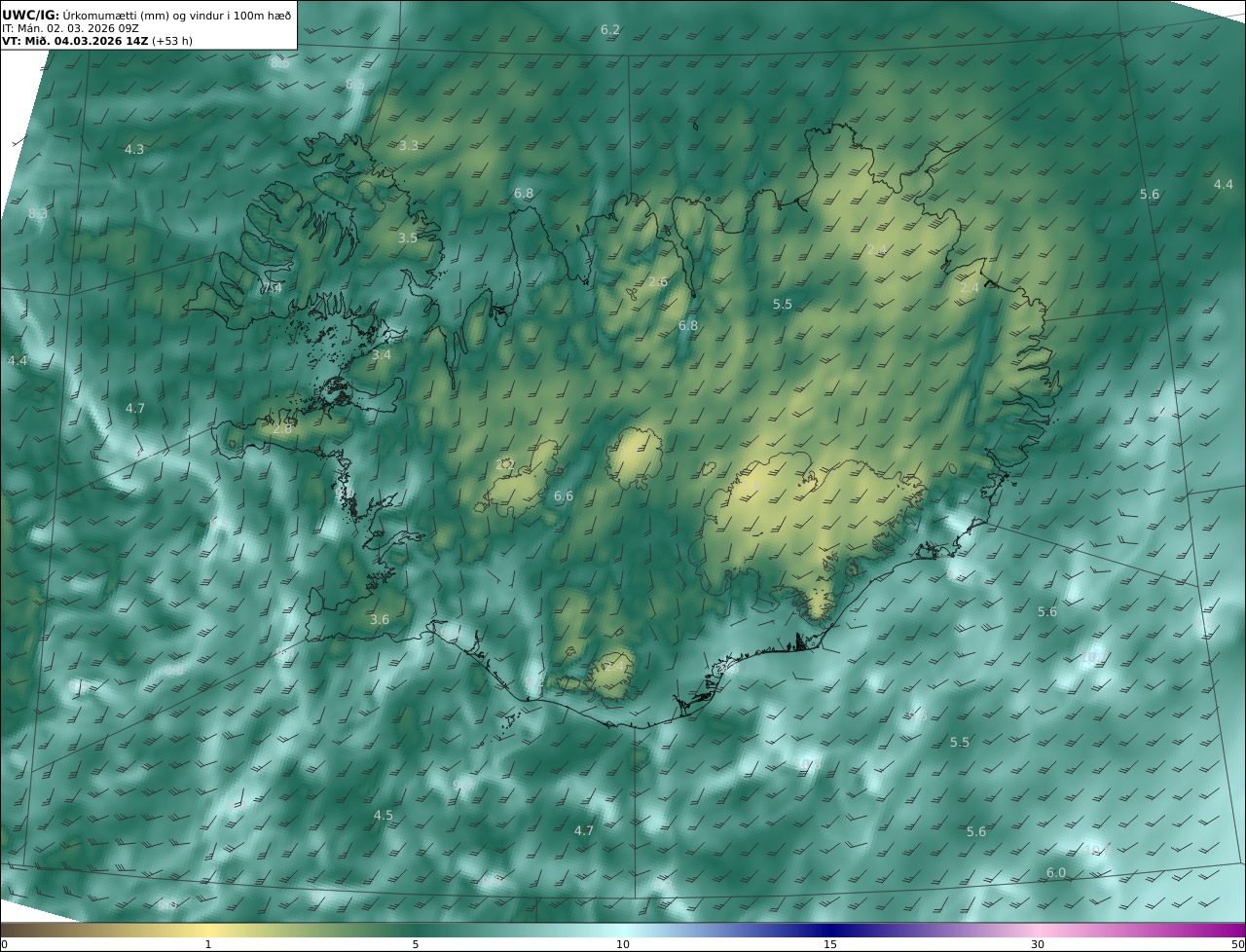Click the colorbar tick label 30

click(1038, 945)
